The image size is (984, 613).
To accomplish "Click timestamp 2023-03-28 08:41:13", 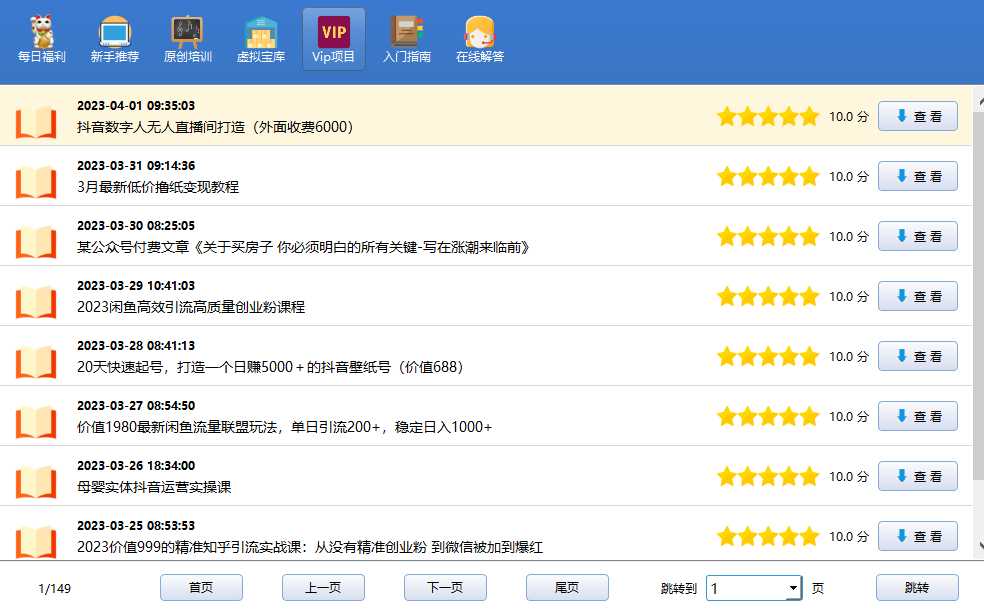I will coord(136,346).
